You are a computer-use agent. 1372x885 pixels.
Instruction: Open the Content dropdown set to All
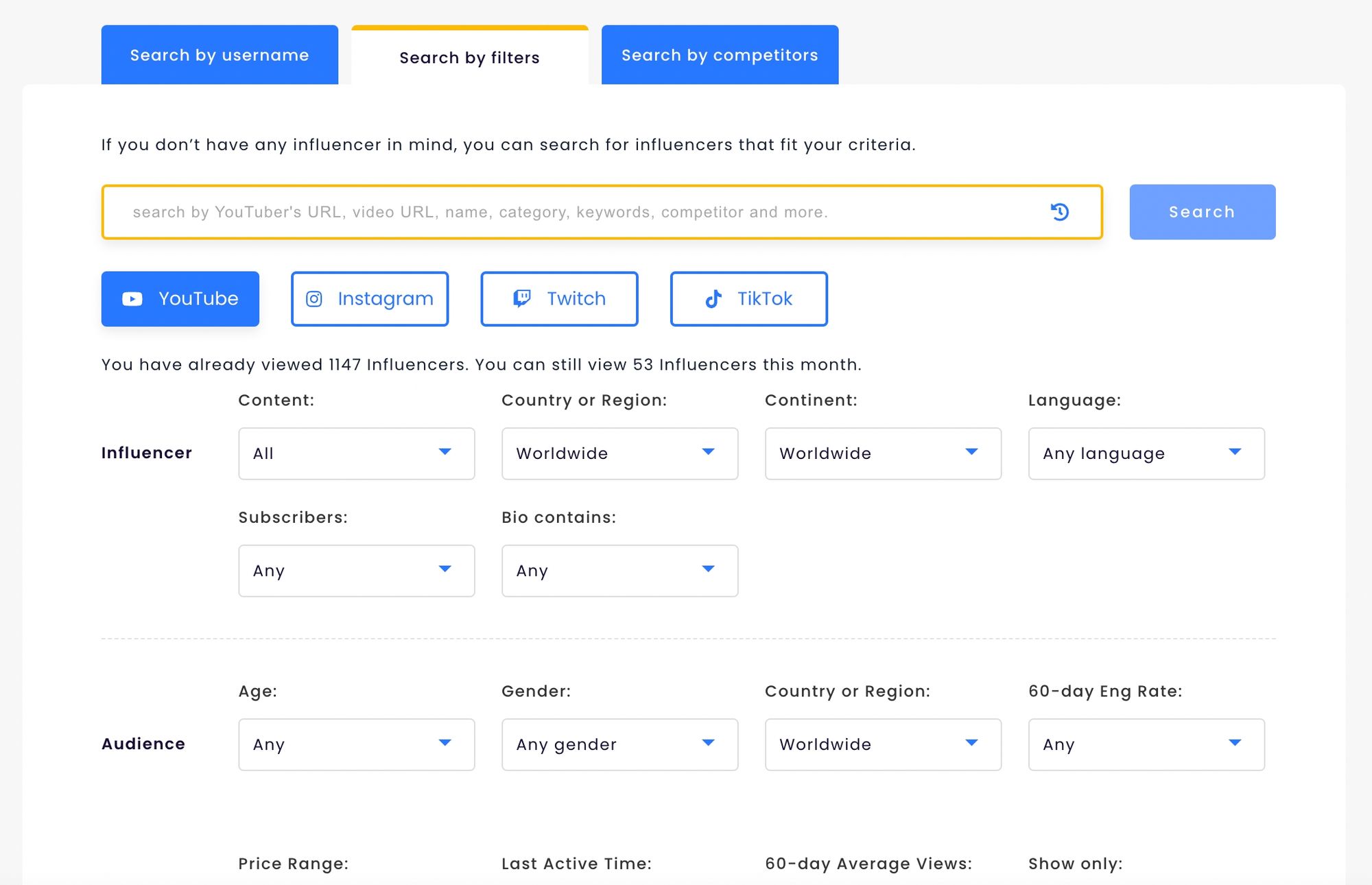tap(357, 453)
